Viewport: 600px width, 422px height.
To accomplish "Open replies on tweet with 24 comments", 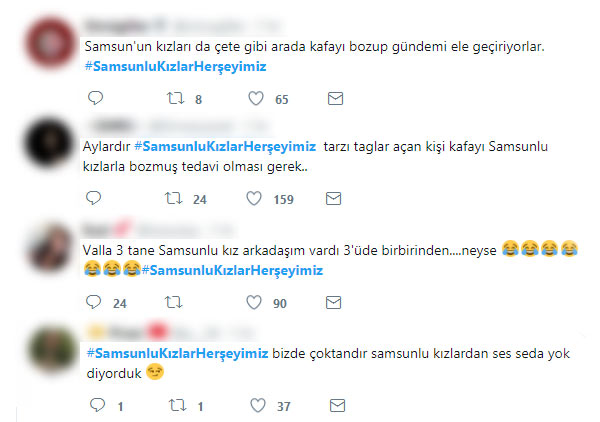I will pyautogui.click(x=93, y=302).
